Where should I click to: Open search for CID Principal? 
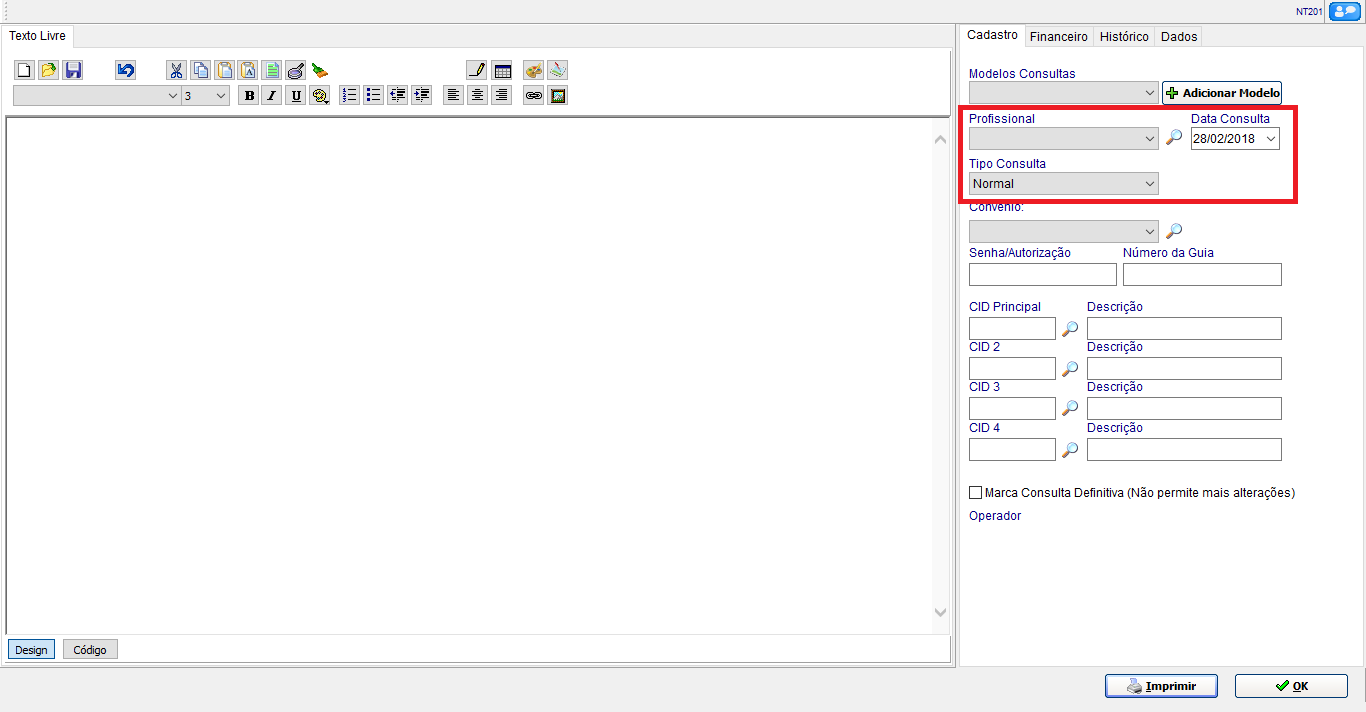(1070, 329)
